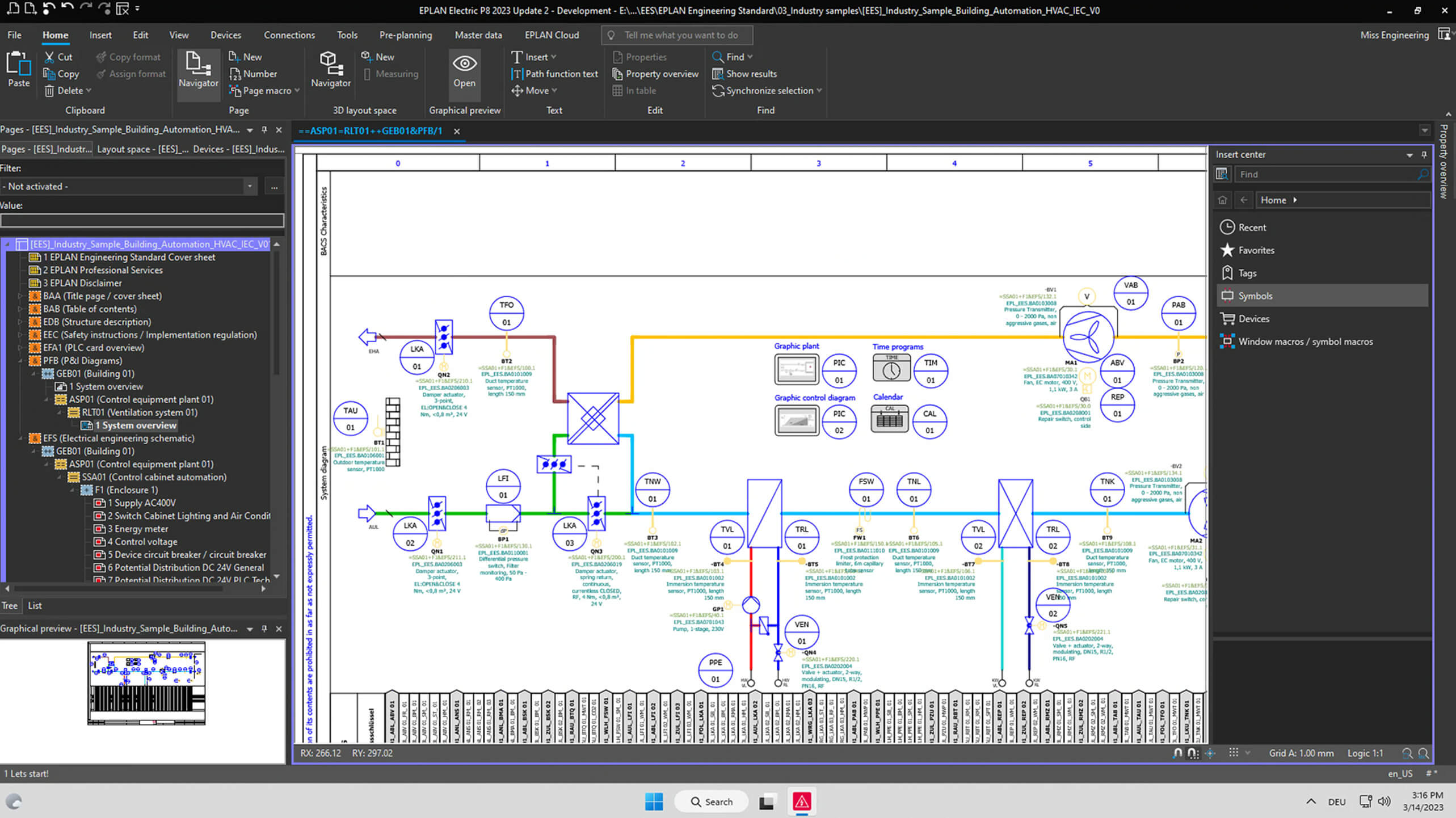
Task: Open Property overview in Edit group
Action: click(655, 74)
